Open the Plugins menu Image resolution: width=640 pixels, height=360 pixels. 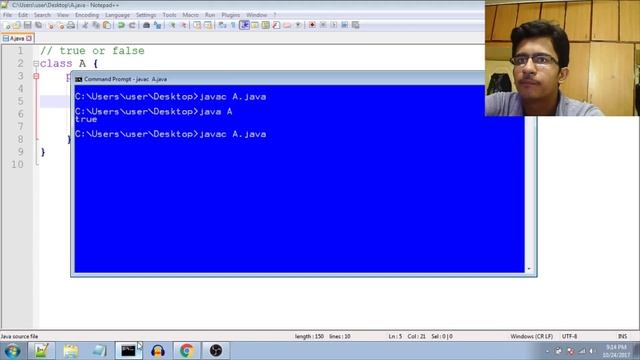click(x=231, y=15)
